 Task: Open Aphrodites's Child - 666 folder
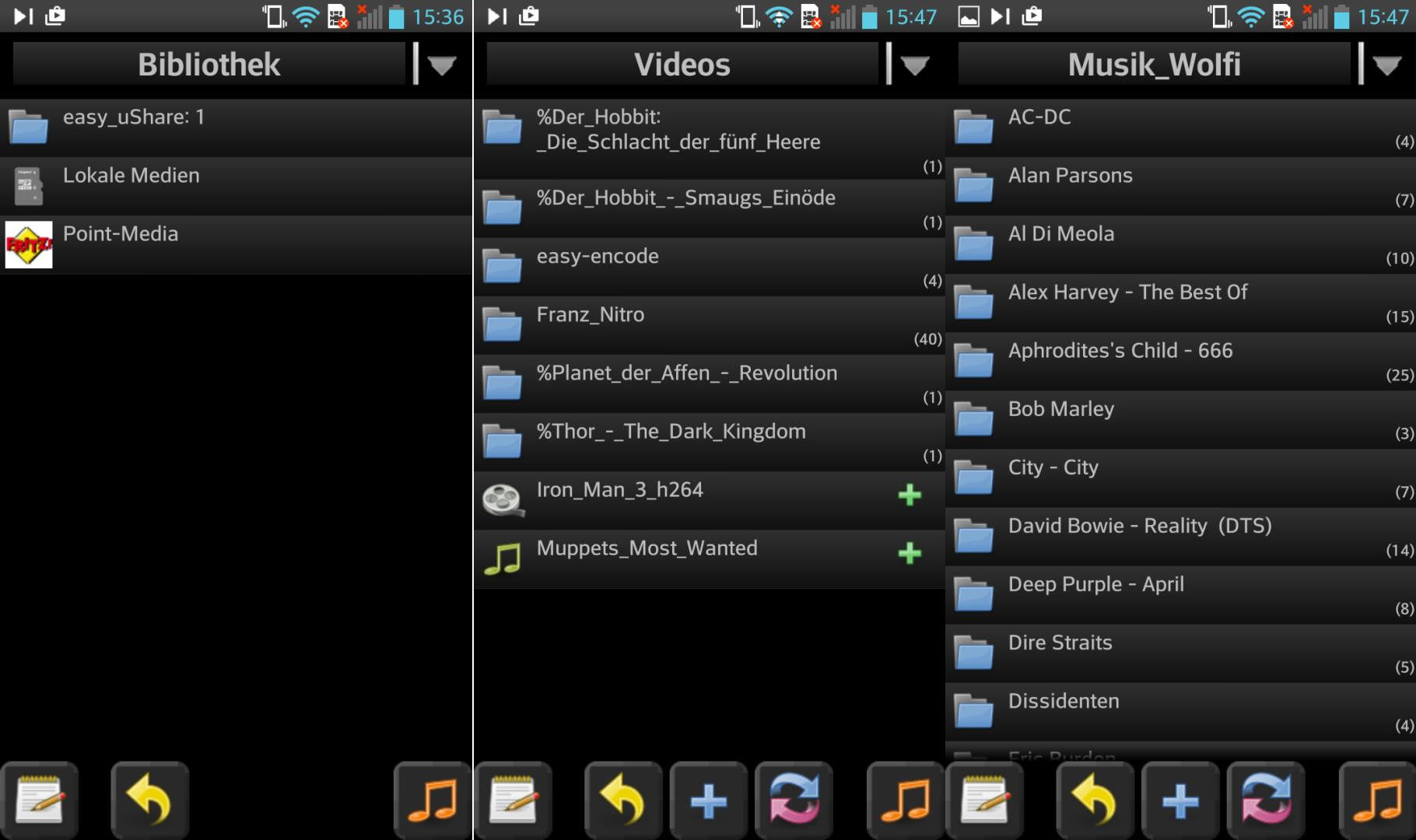click(1181, 361)
